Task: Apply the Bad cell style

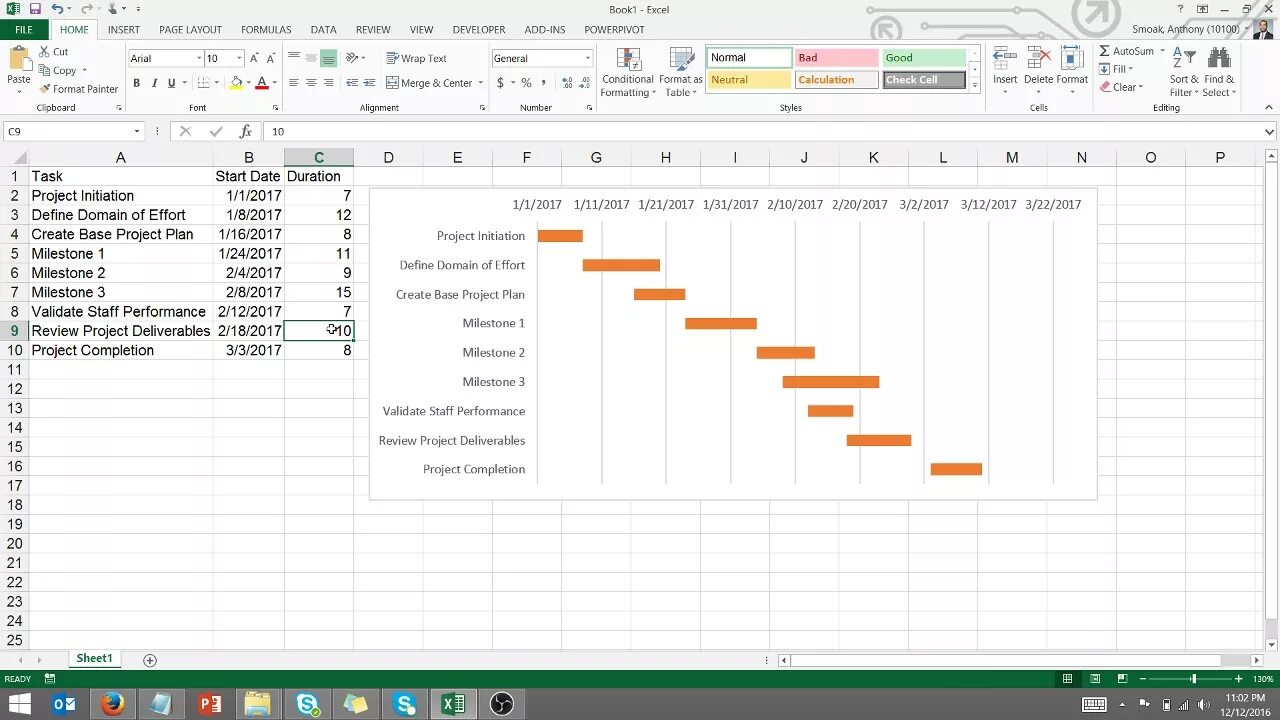Action: tap(836, 57)
